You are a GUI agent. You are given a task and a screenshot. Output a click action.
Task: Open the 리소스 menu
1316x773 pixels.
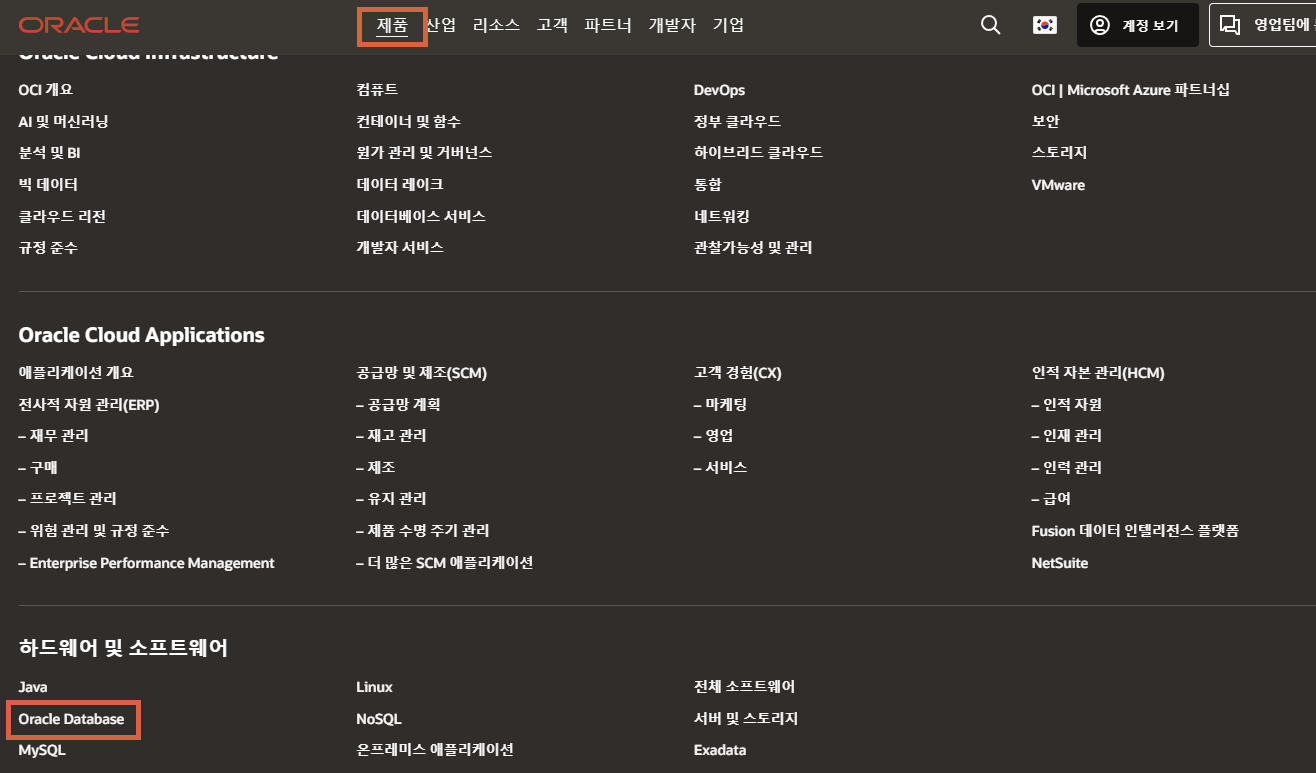point(496,25)
